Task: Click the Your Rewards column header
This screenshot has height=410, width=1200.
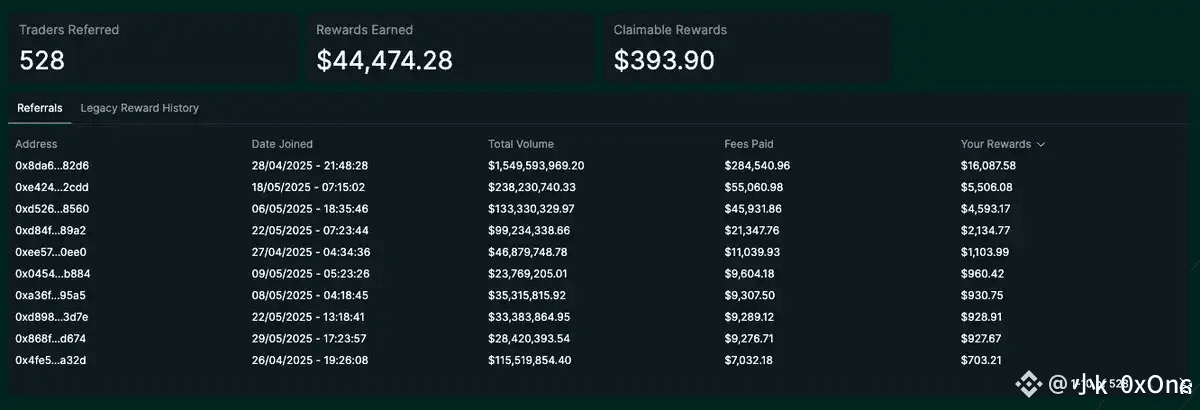Action: 997,144
